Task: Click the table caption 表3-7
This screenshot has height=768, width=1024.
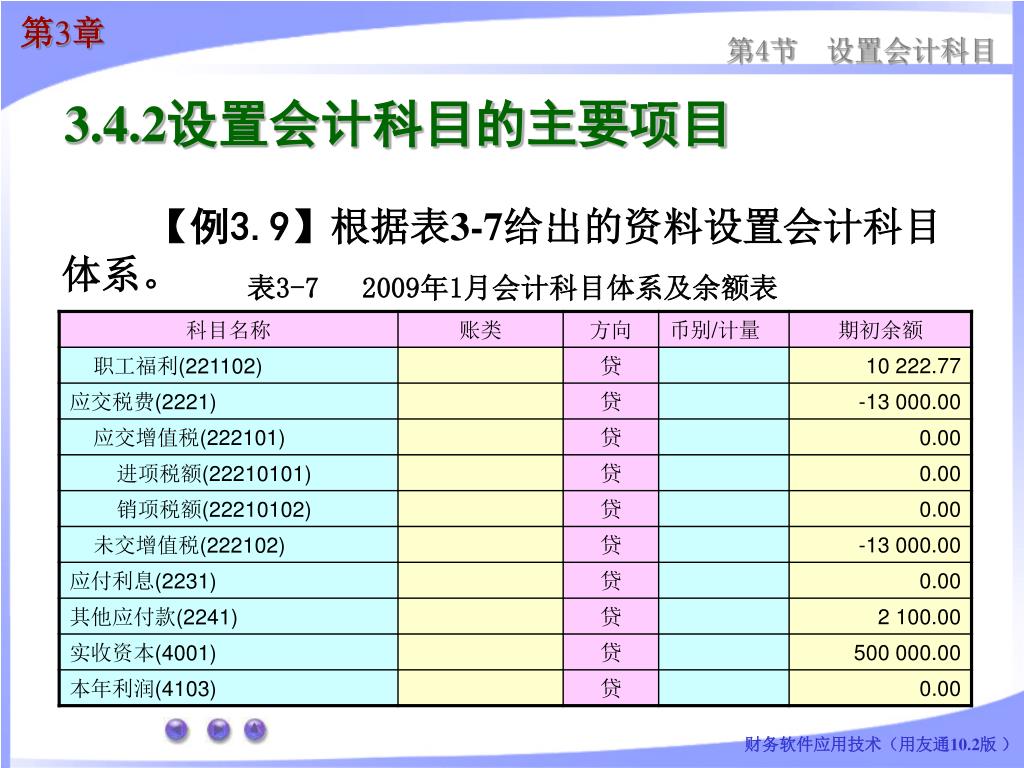Action: point(282,288)
